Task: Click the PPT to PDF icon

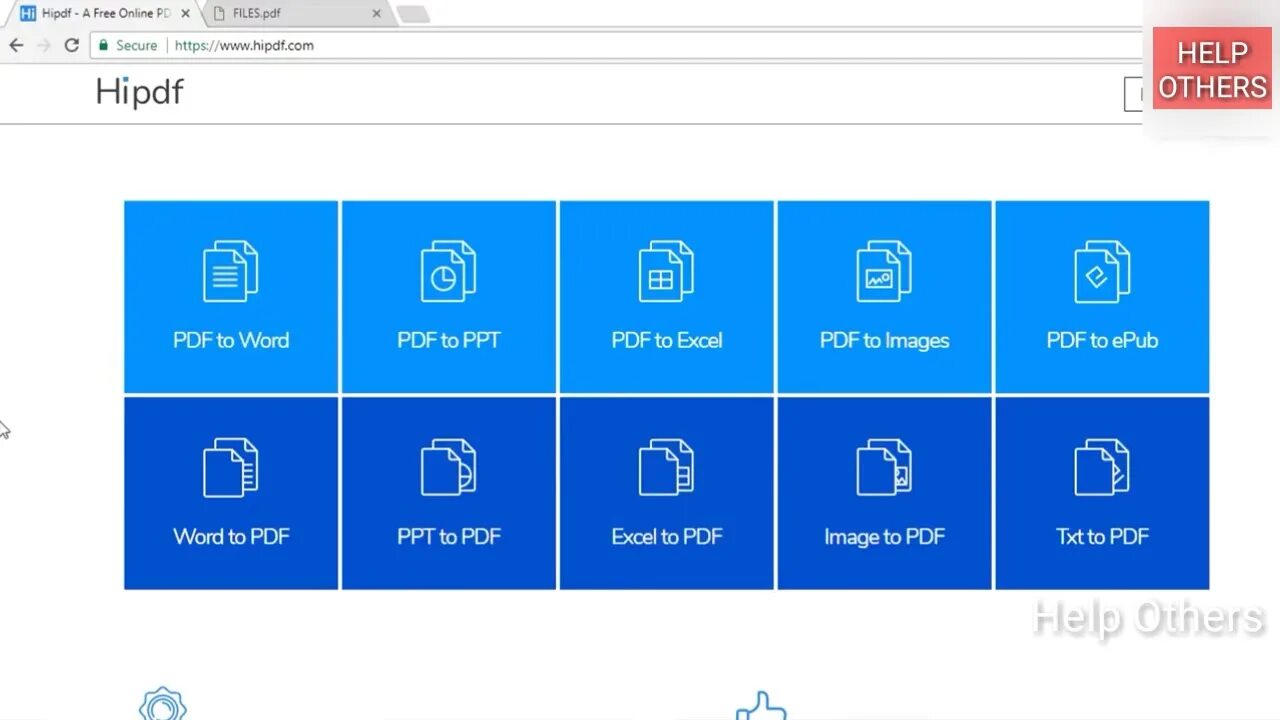Action: 448,467
